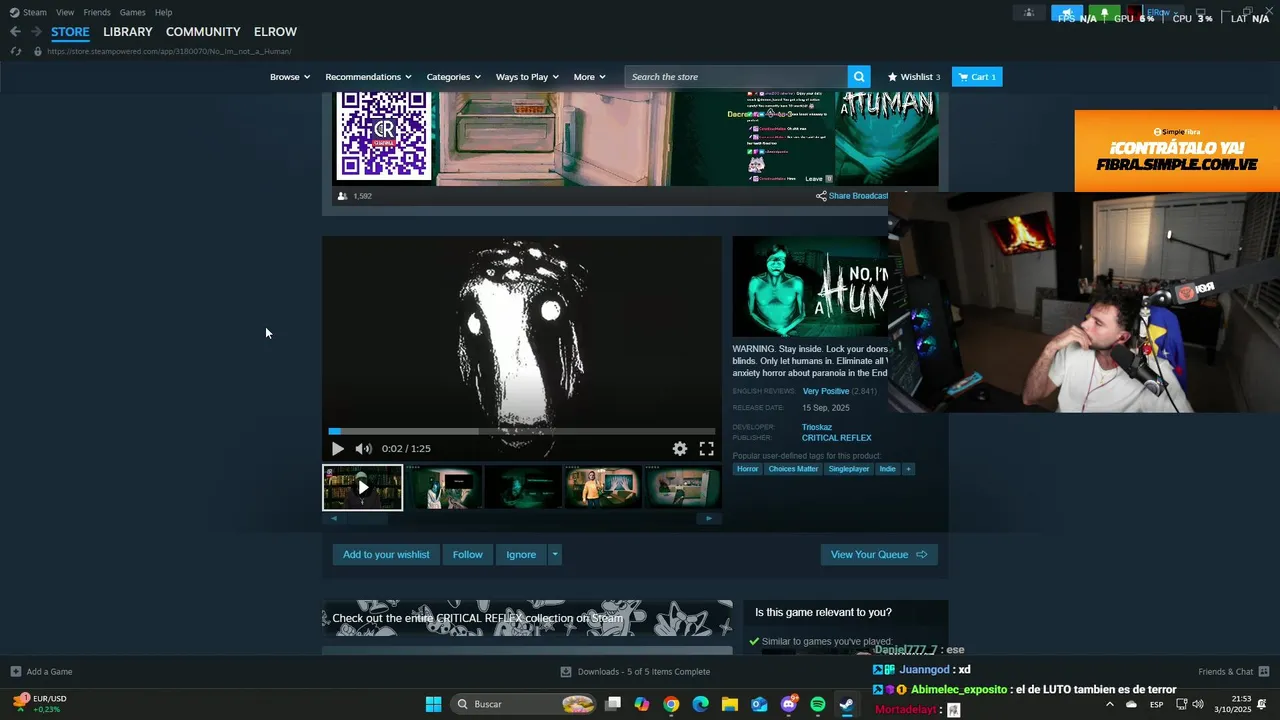Screen dimensions: 1280x720
Task: Switch to the LIBRARY tab
Action: (128, 32)
